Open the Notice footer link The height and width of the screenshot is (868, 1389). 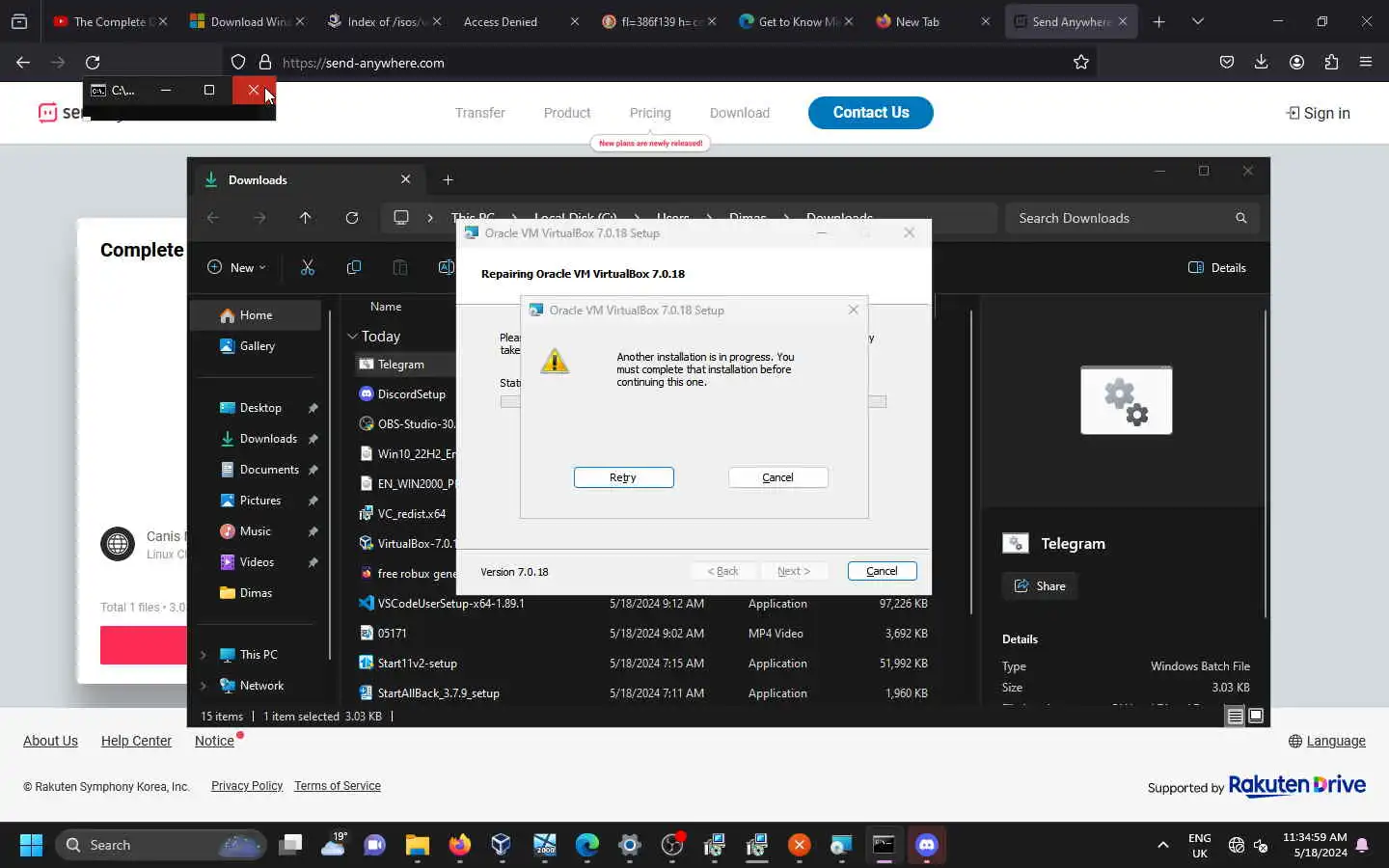point(214,741)
